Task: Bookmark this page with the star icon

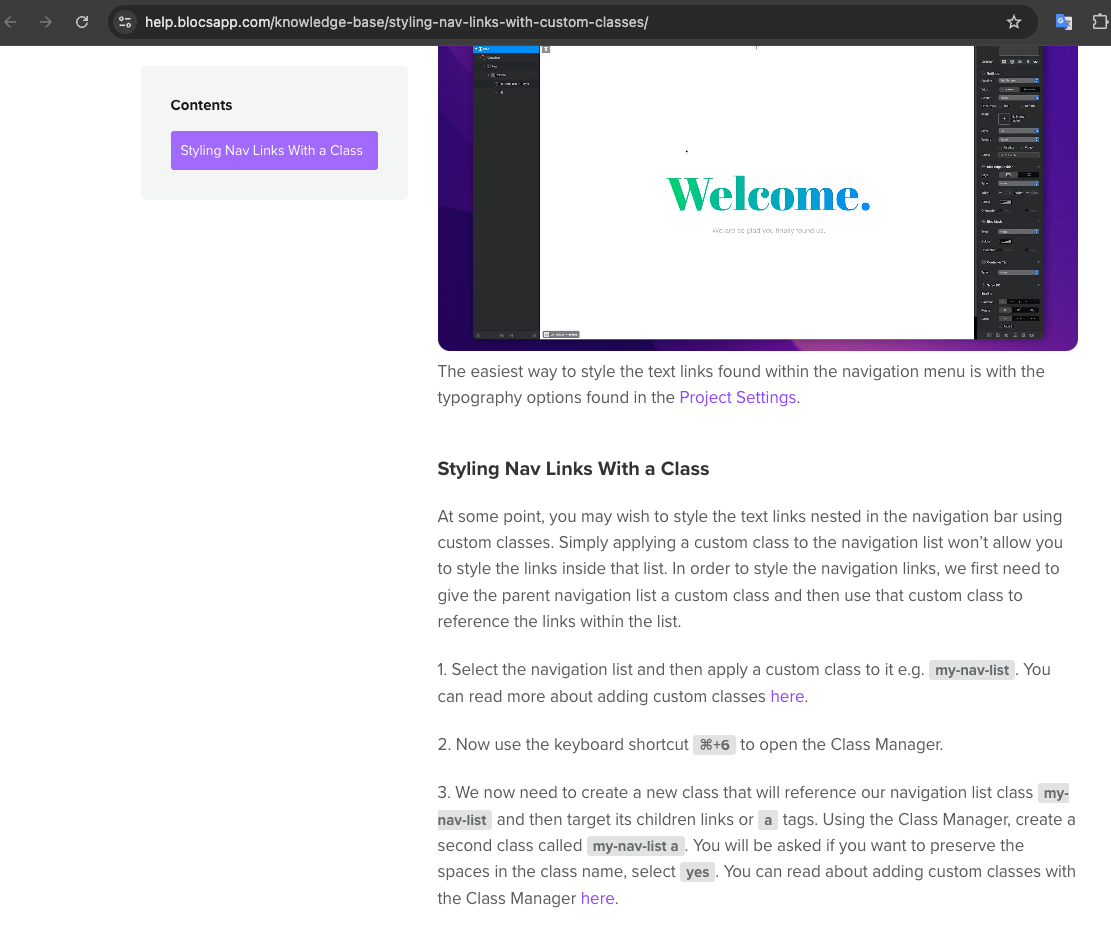Action: 1013,22
